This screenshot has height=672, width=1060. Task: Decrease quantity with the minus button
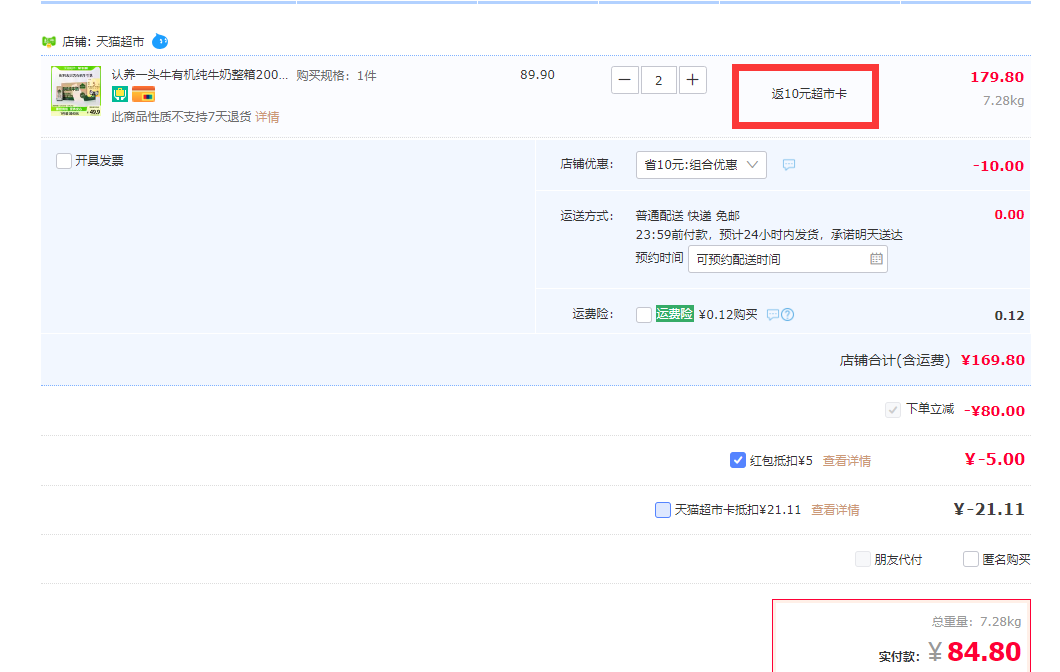click(x=625, y=80)
